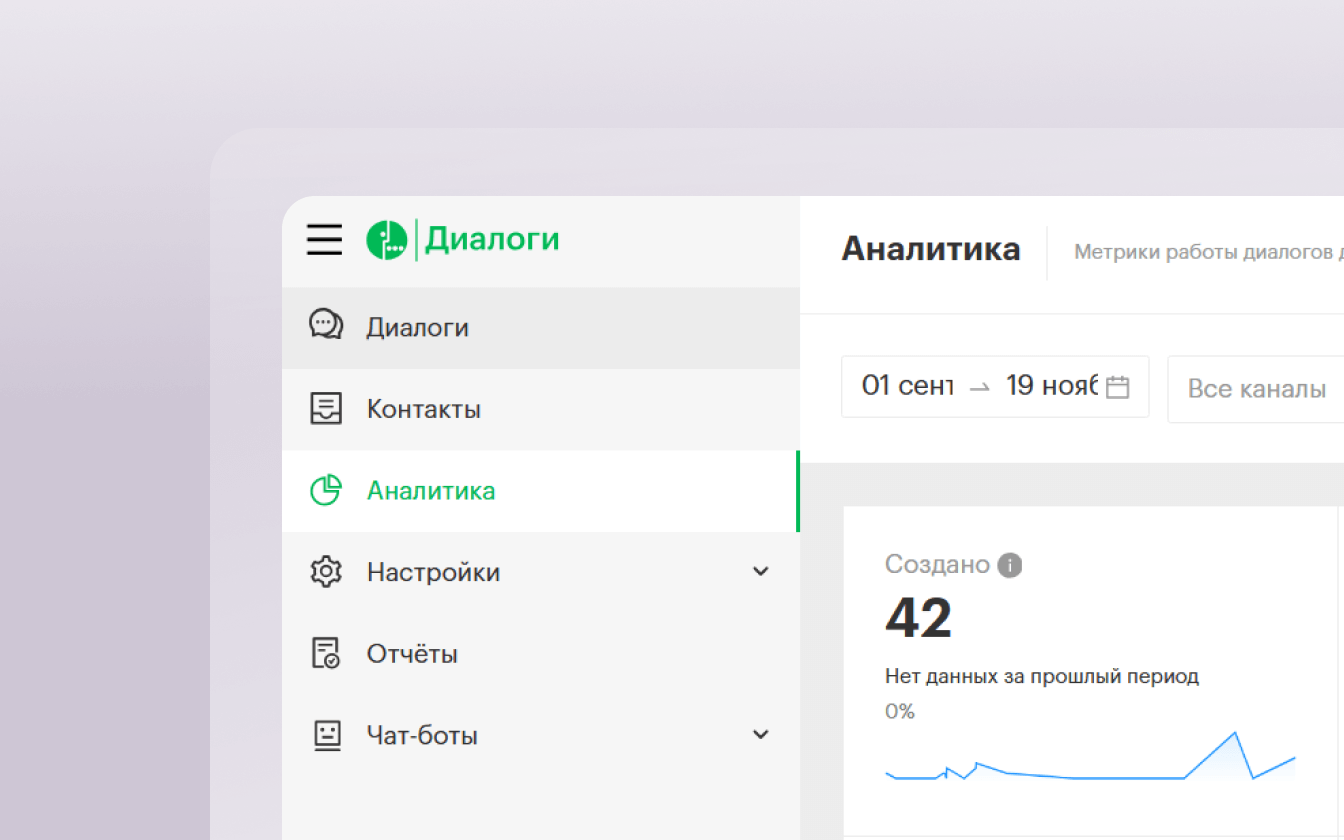Expand the Настройки submenu chevron
Viewport: 1344px width, 840px height.
point(760,572)
